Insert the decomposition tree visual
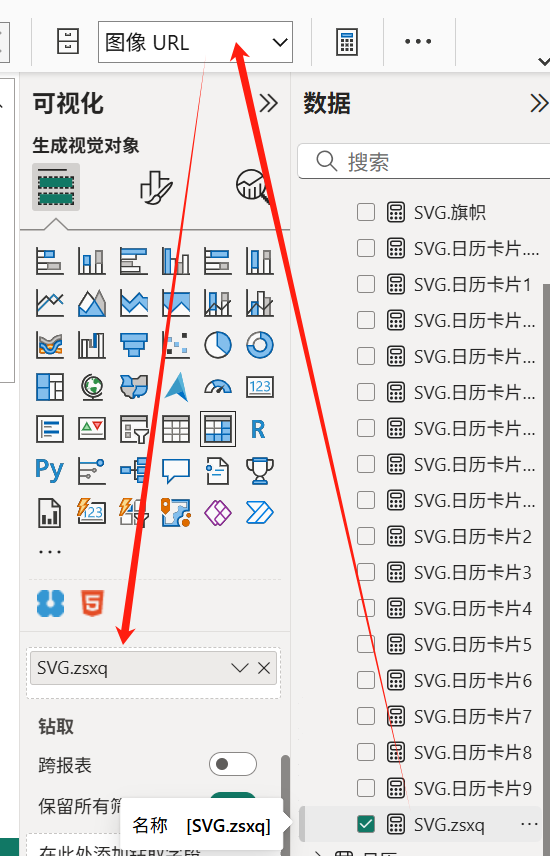This screenshot has height=856, width=550. point(134,471)
